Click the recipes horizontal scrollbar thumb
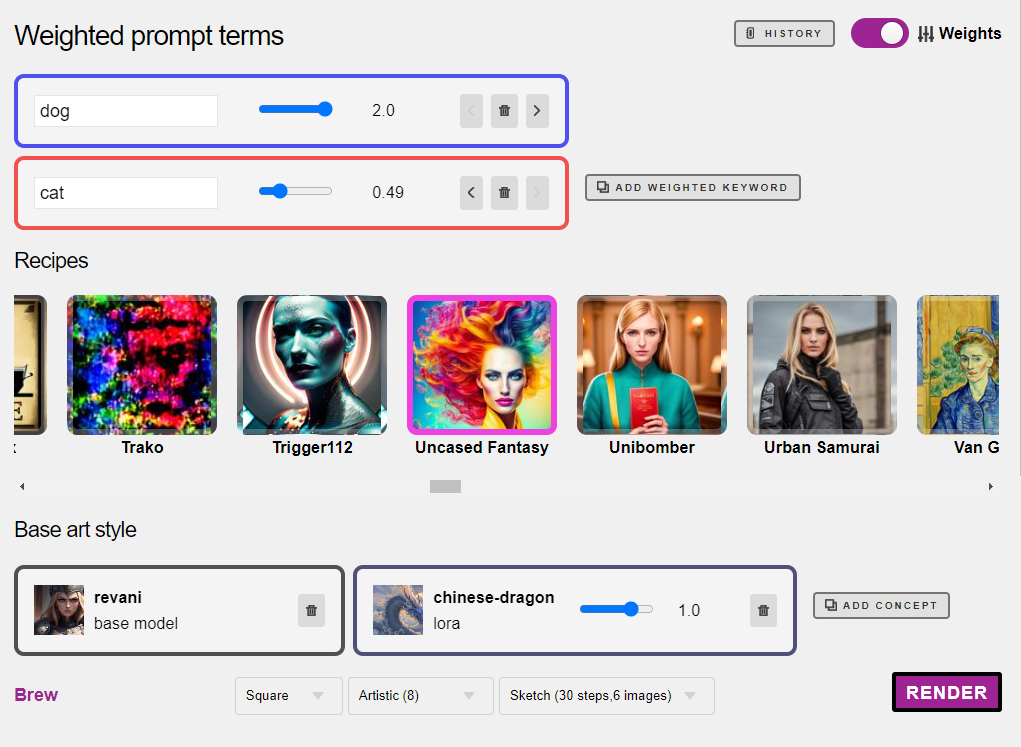The width and height of the screenshot is (1021, 747). tap(445, 486)
